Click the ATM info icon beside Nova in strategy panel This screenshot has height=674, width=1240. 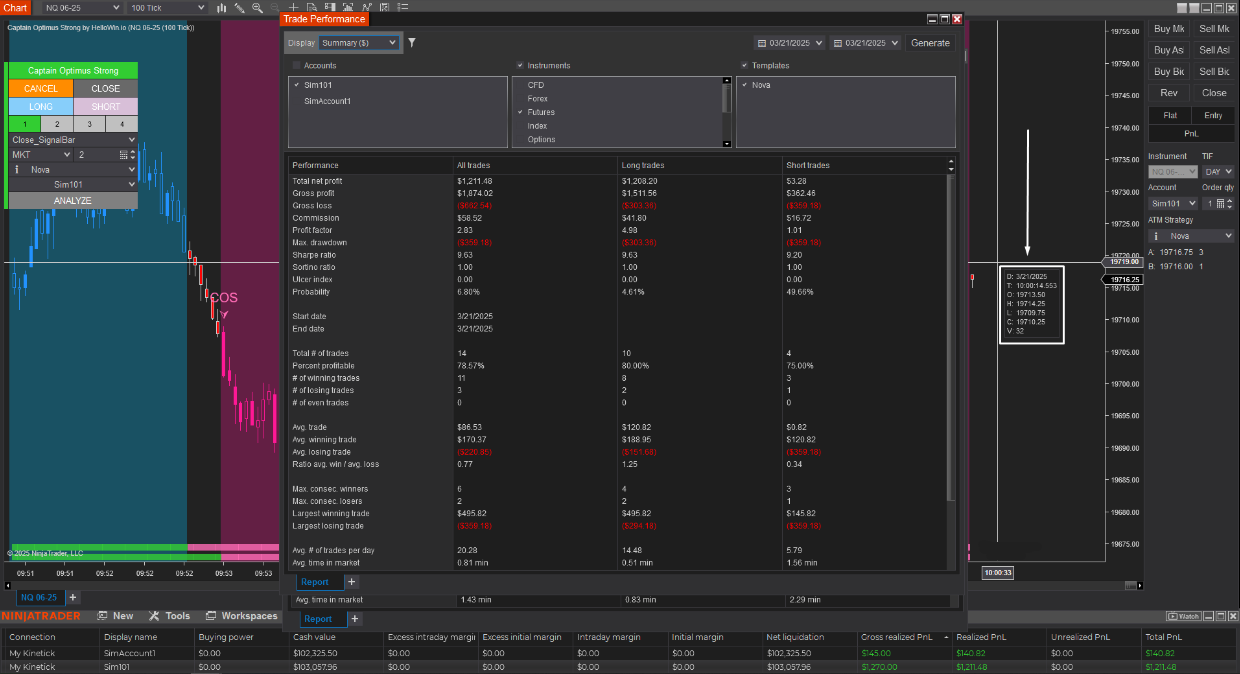(17, 170)
